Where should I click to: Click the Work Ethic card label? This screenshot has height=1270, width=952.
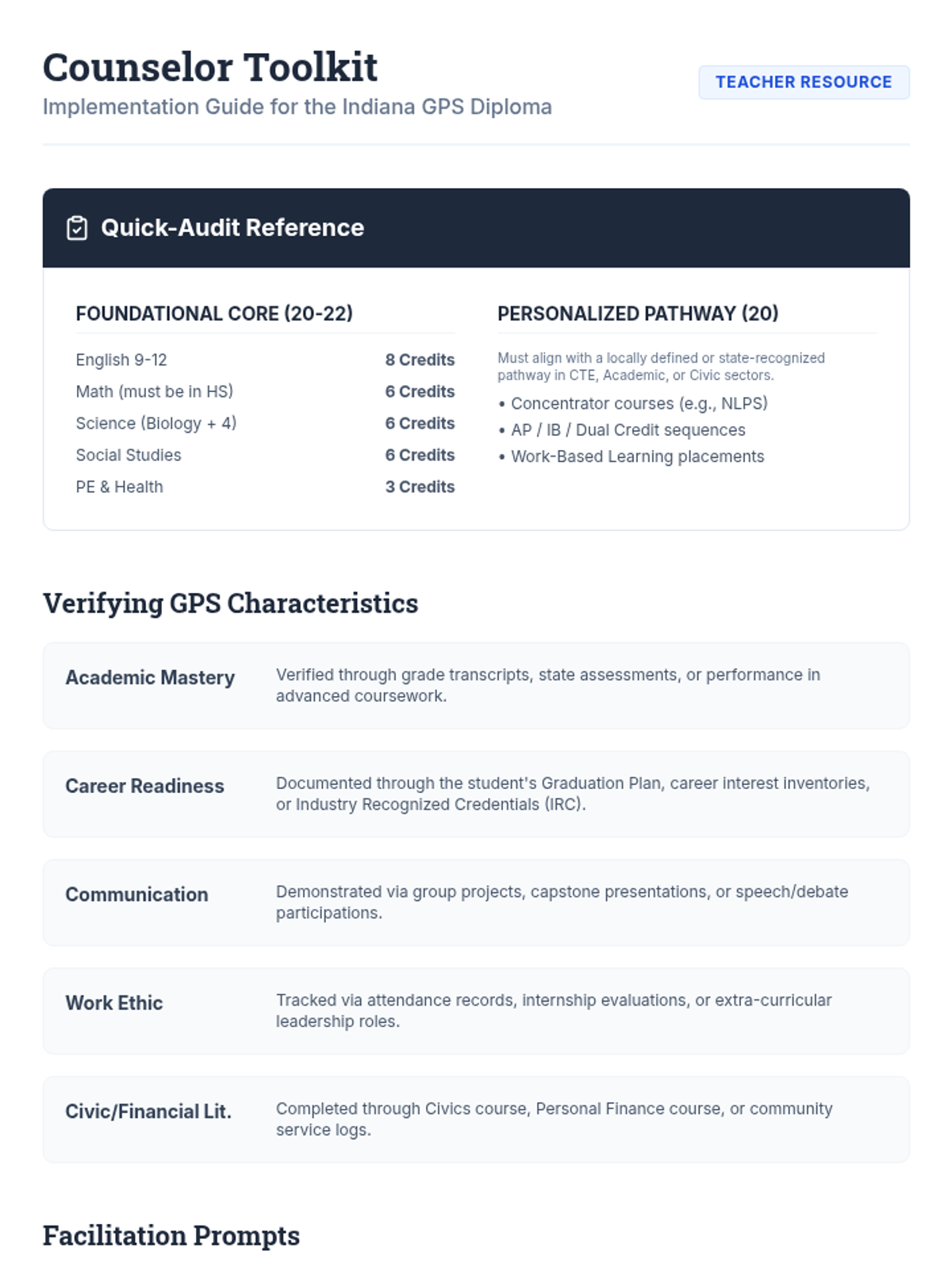pyautogui.click(x=114, y=1003)
